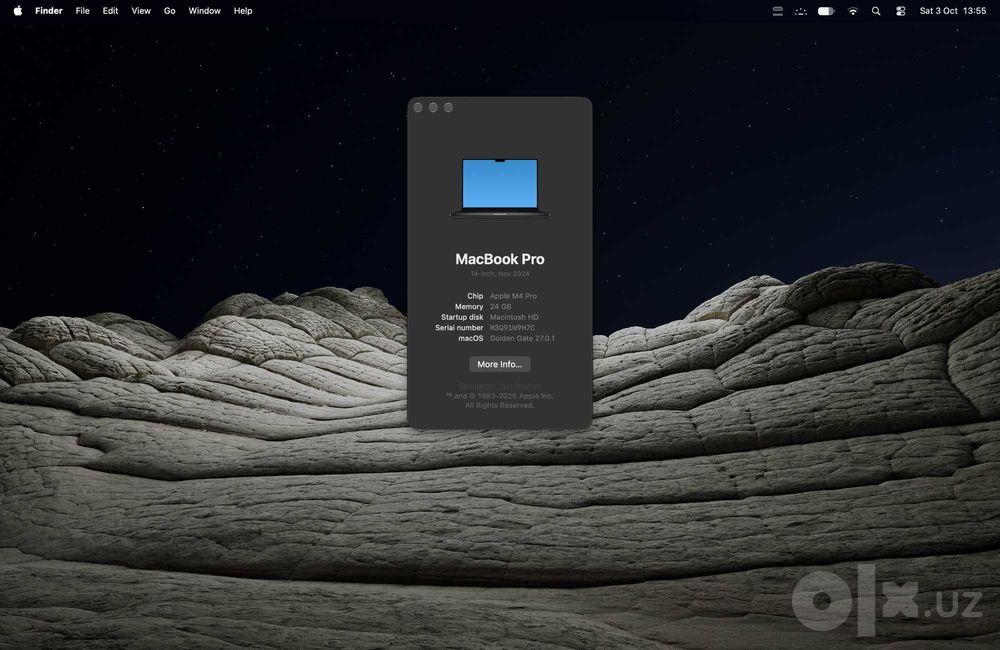Select the "Golden Gate 27.0.1" macOS version
Screen dimensions: 1000x650
522,339
